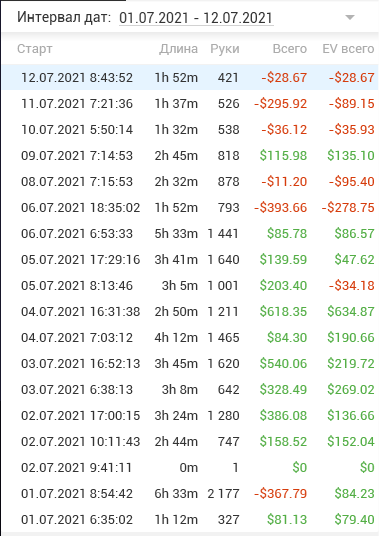Screen dimensions: 379x536
Task: Sort by the Старт column header
Action: 35,49
